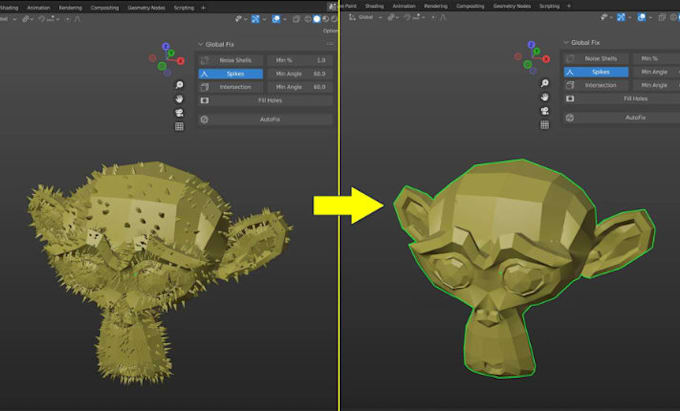680x411 pixels.
Task: Adjust Spikes Min Angle field in left panel
Action: point(300,74)
